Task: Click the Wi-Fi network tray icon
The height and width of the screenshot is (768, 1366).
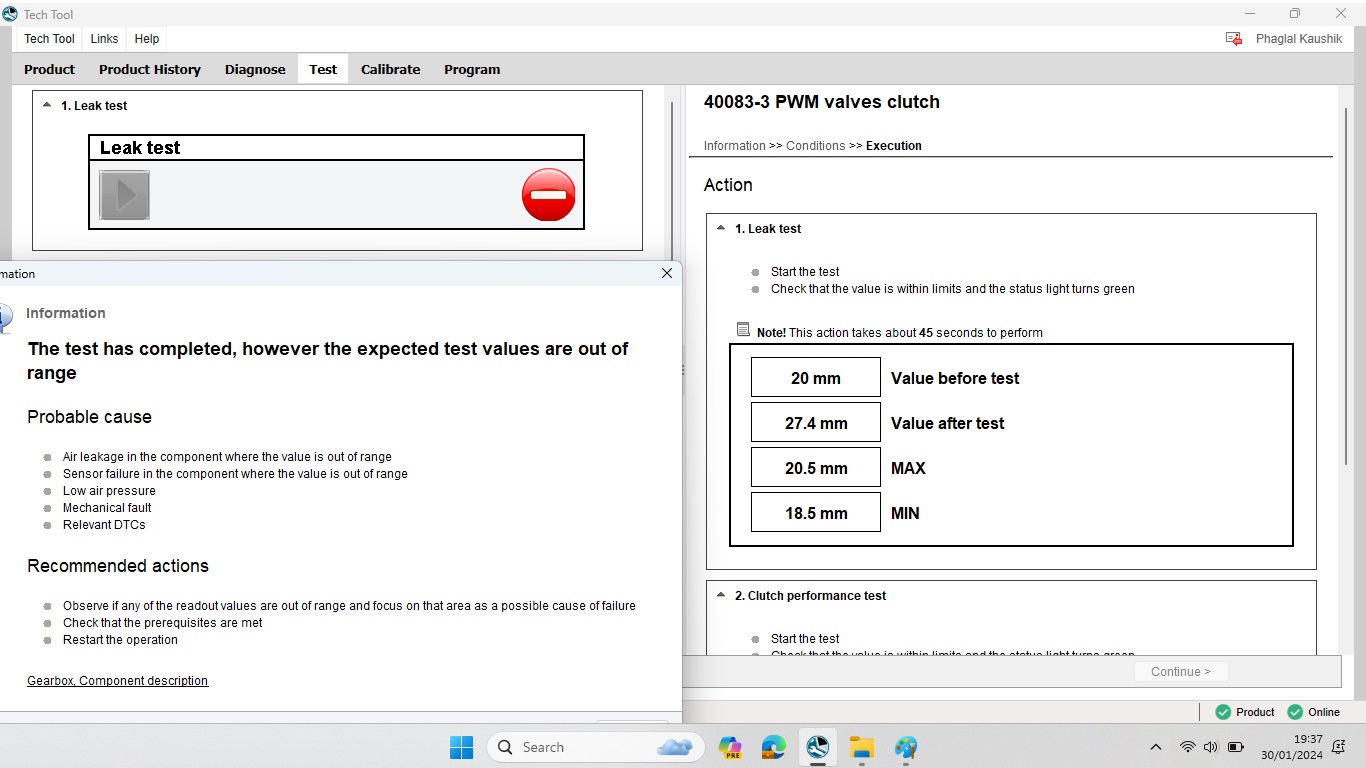Action: [x=1188, y=747]
